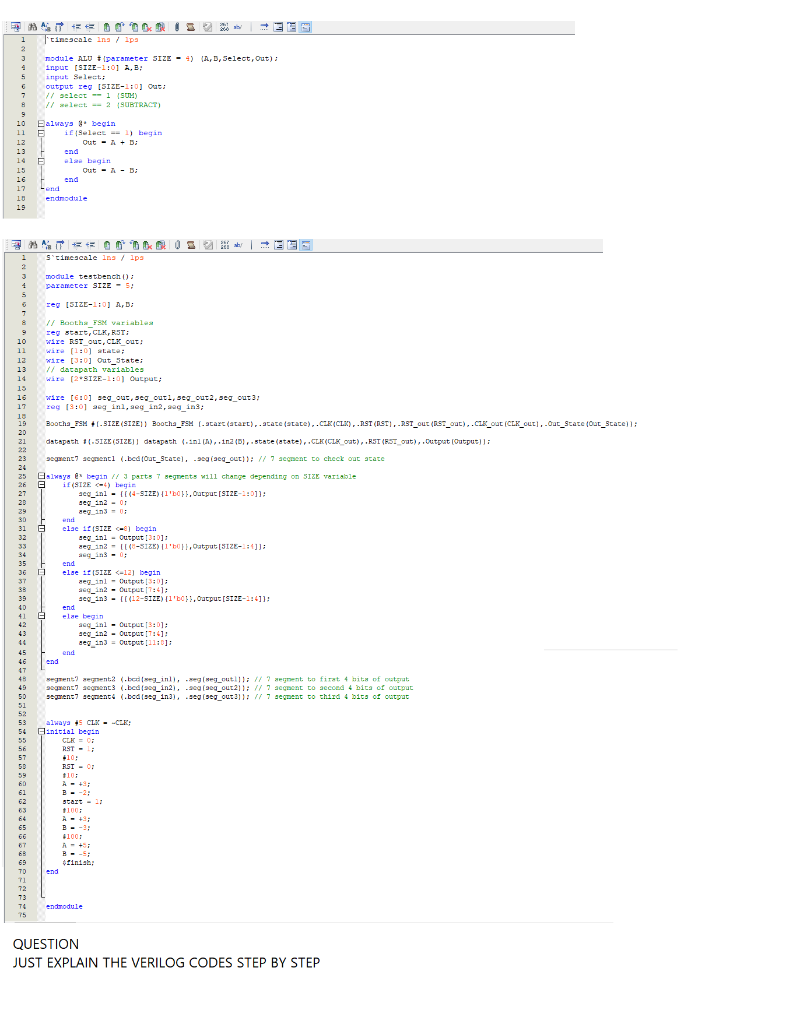Click the 'module ALU' declaration line
The image size is (793, 1024).
tap(161, 58)
